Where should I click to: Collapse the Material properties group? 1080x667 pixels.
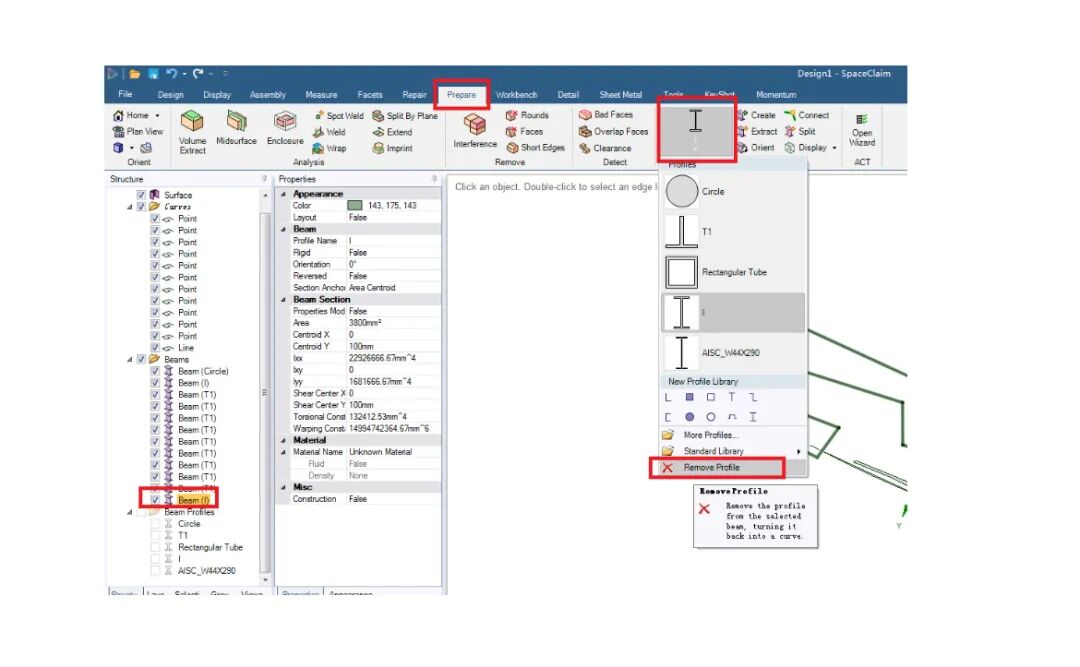tap(283, 440)
